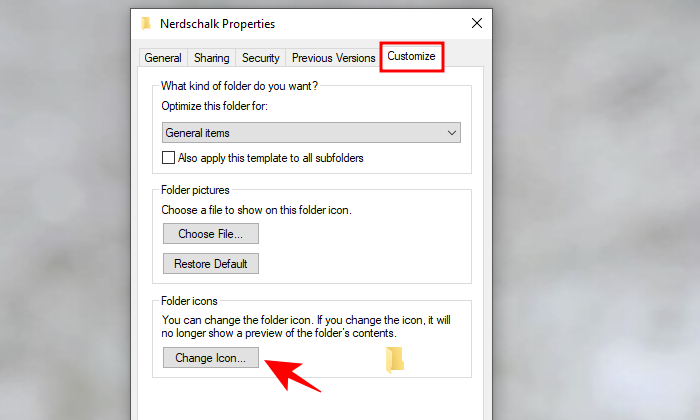The image size is (700, 420).
Task: Switch to the General tab
Action: click(163, 58)
